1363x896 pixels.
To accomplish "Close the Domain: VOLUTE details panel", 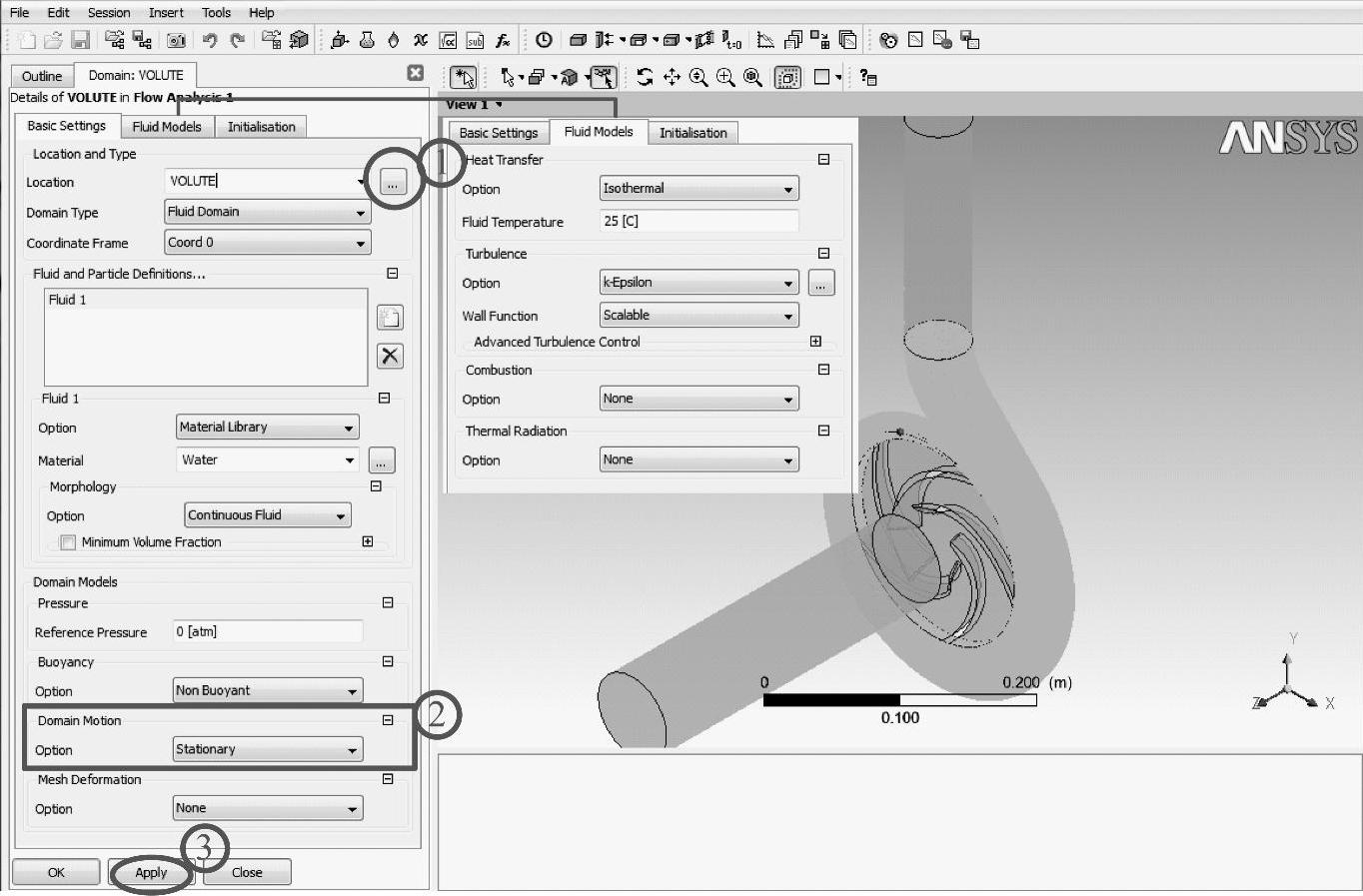I will pyautogui.click(x=416, y=73).
